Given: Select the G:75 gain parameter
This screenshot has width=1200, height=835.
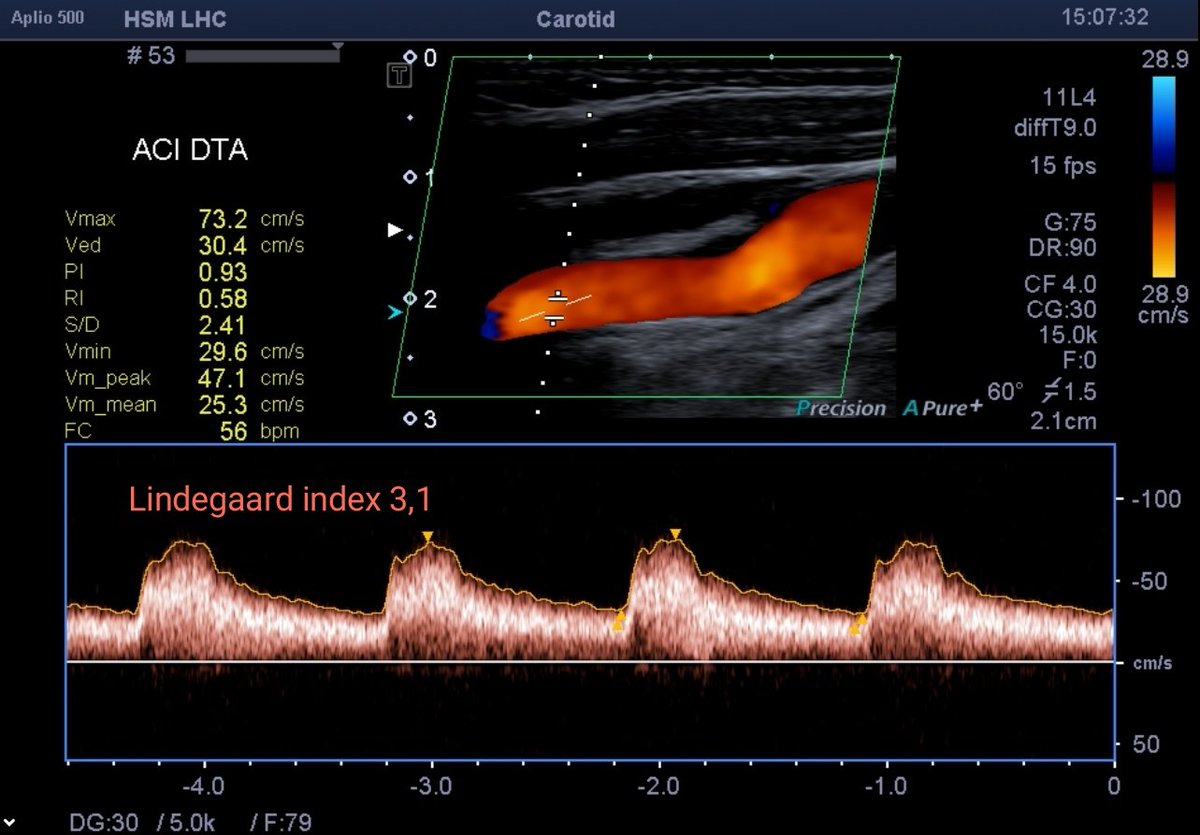Looking at the screenshot, I should pos(1068,222).
